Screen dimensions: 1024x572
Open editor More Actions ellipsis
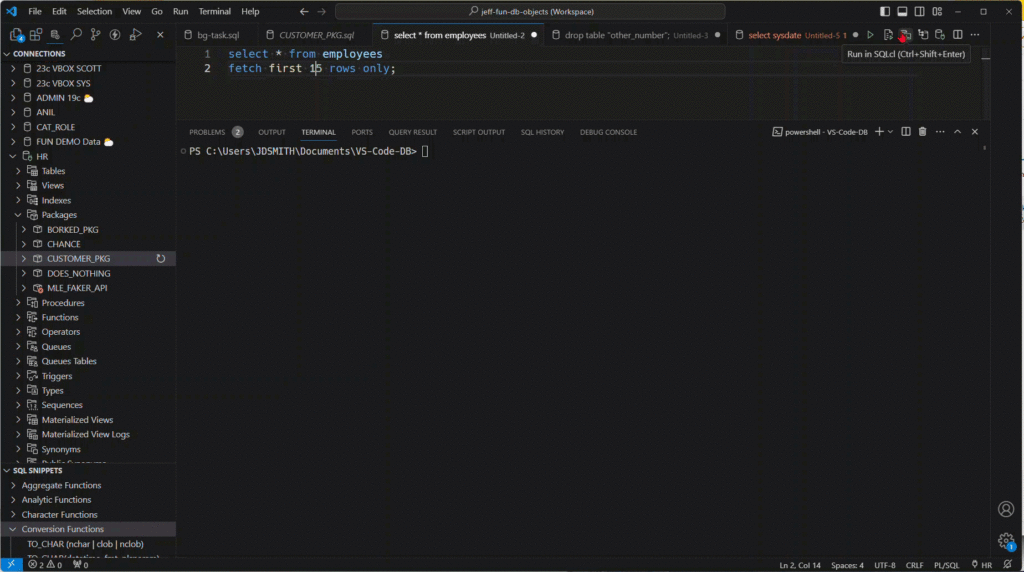(x=975, y=35)
